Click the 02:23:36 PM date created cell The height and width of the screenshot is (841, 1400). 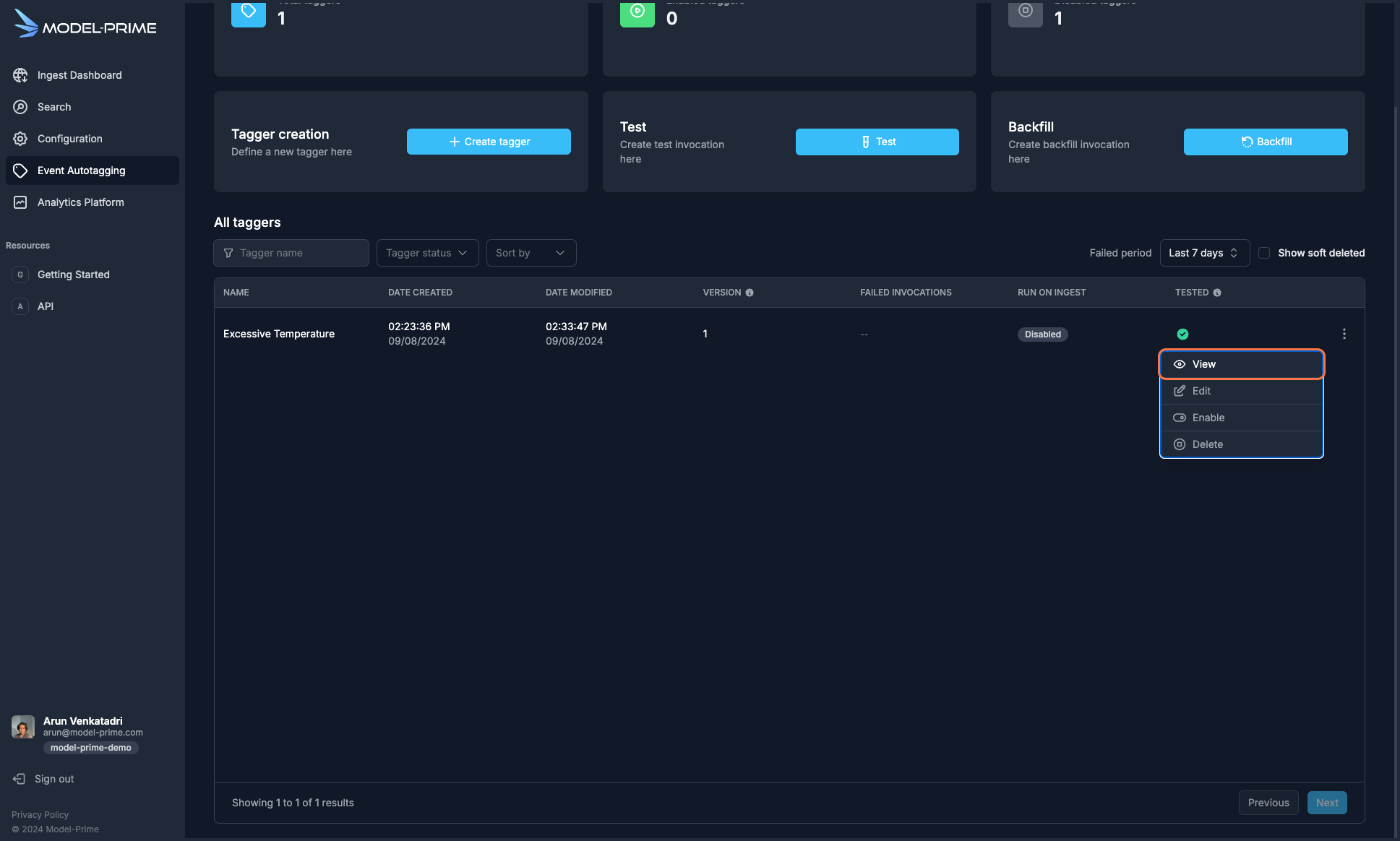point(419,327)
